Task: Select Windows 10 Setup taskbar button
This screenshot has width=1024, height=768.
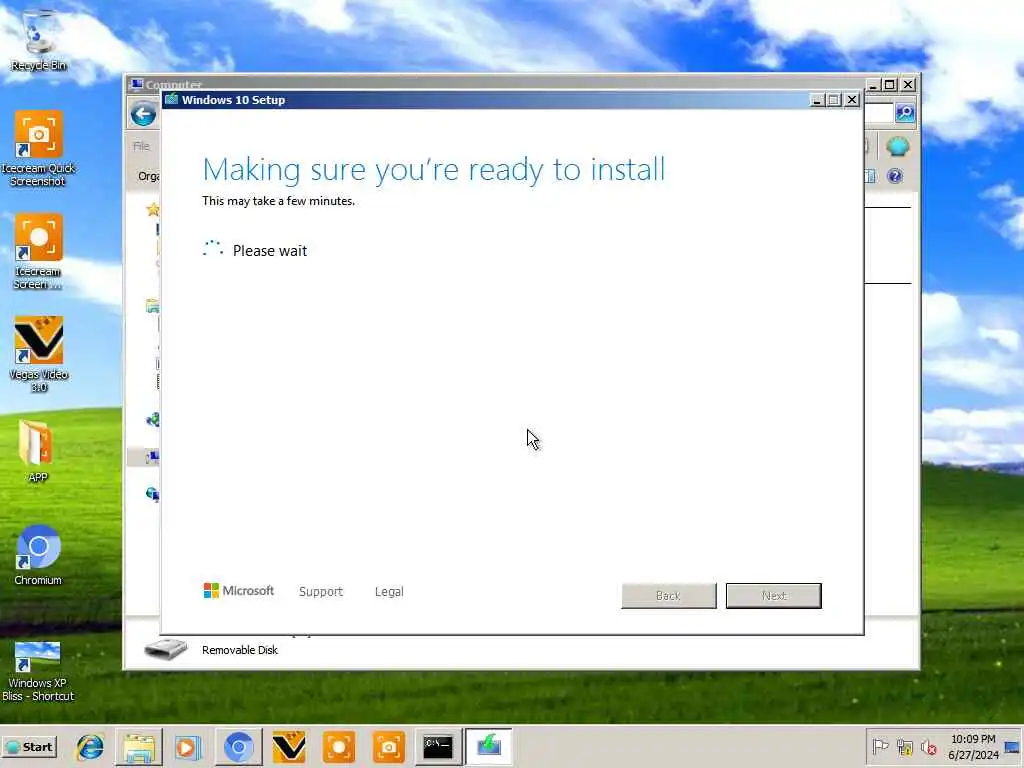Action: 488,746
